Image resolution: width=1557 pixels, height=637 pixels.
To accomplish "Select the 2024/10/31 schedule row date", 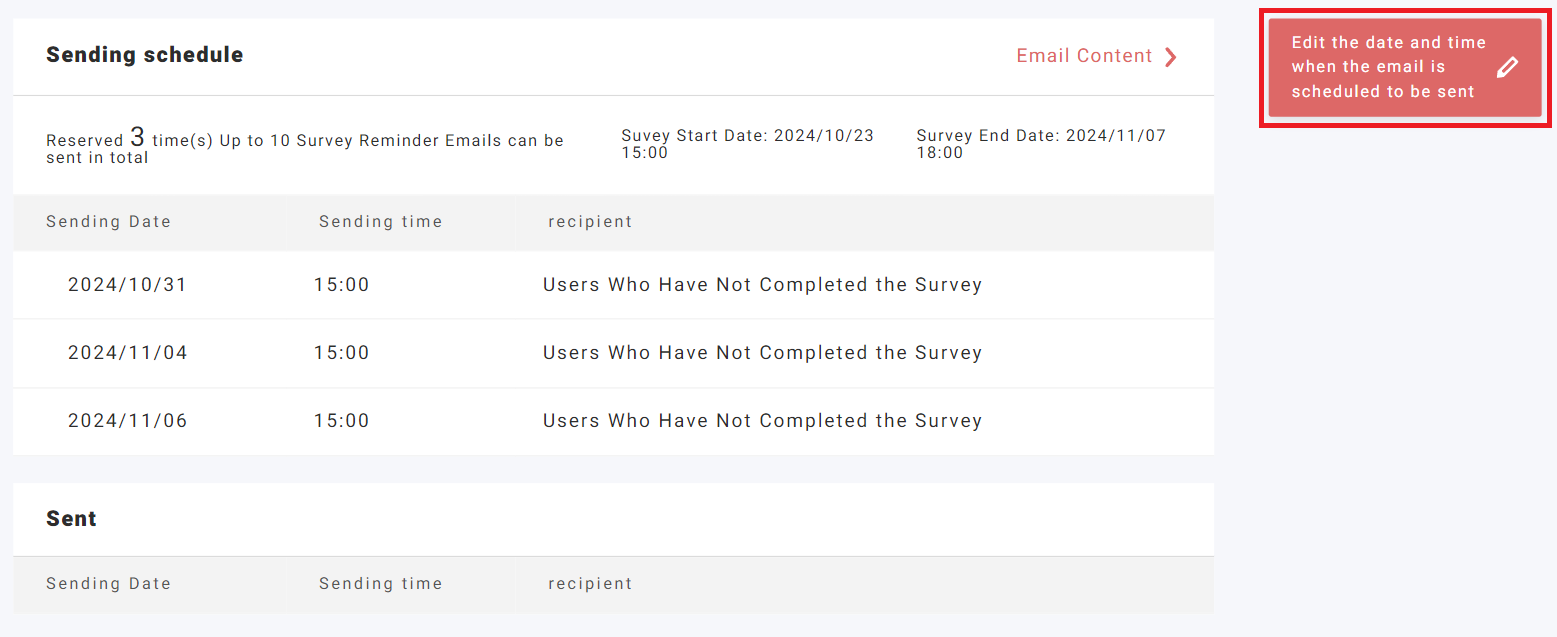I will click(x=127, y=285).
